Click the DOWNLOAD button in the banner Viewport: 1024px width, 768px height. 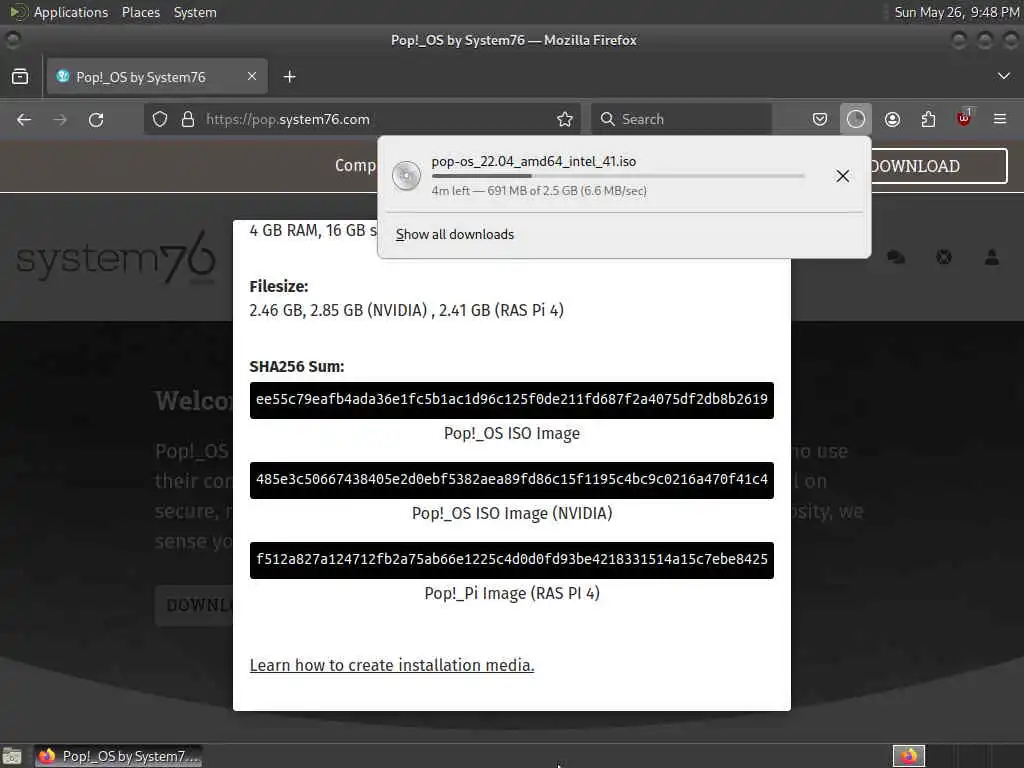pos(938,166)
